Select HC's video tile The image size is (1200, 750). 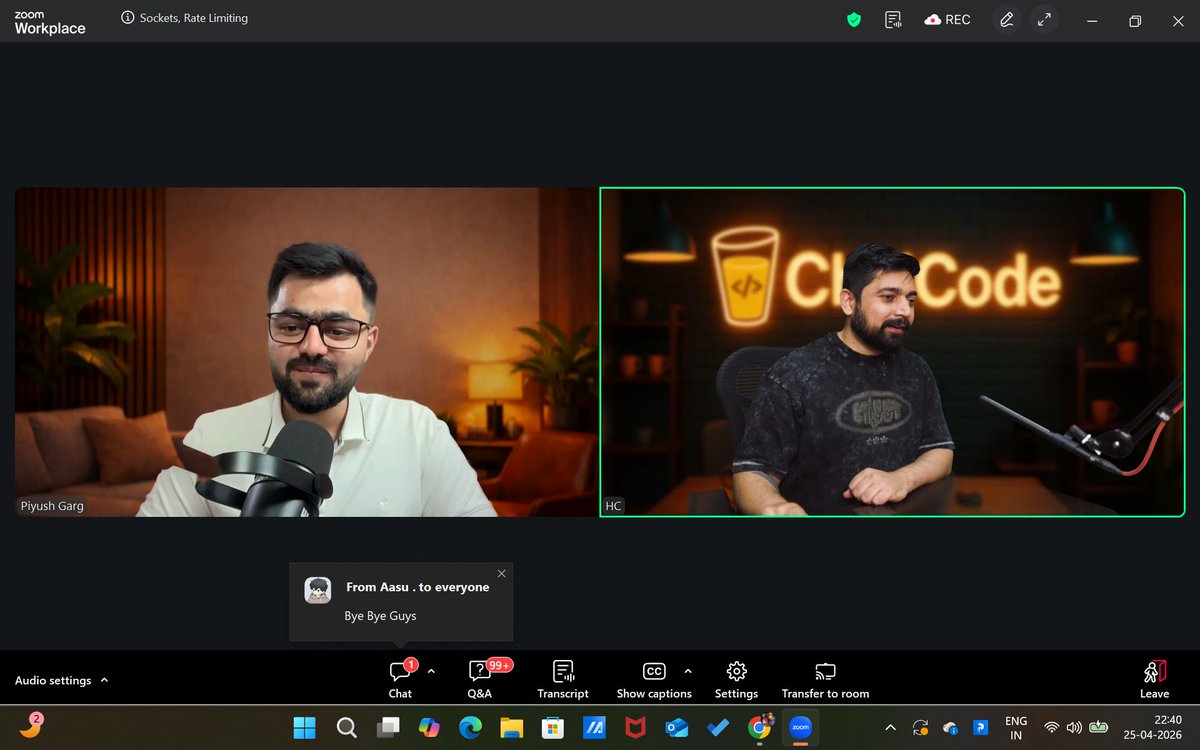892,352
